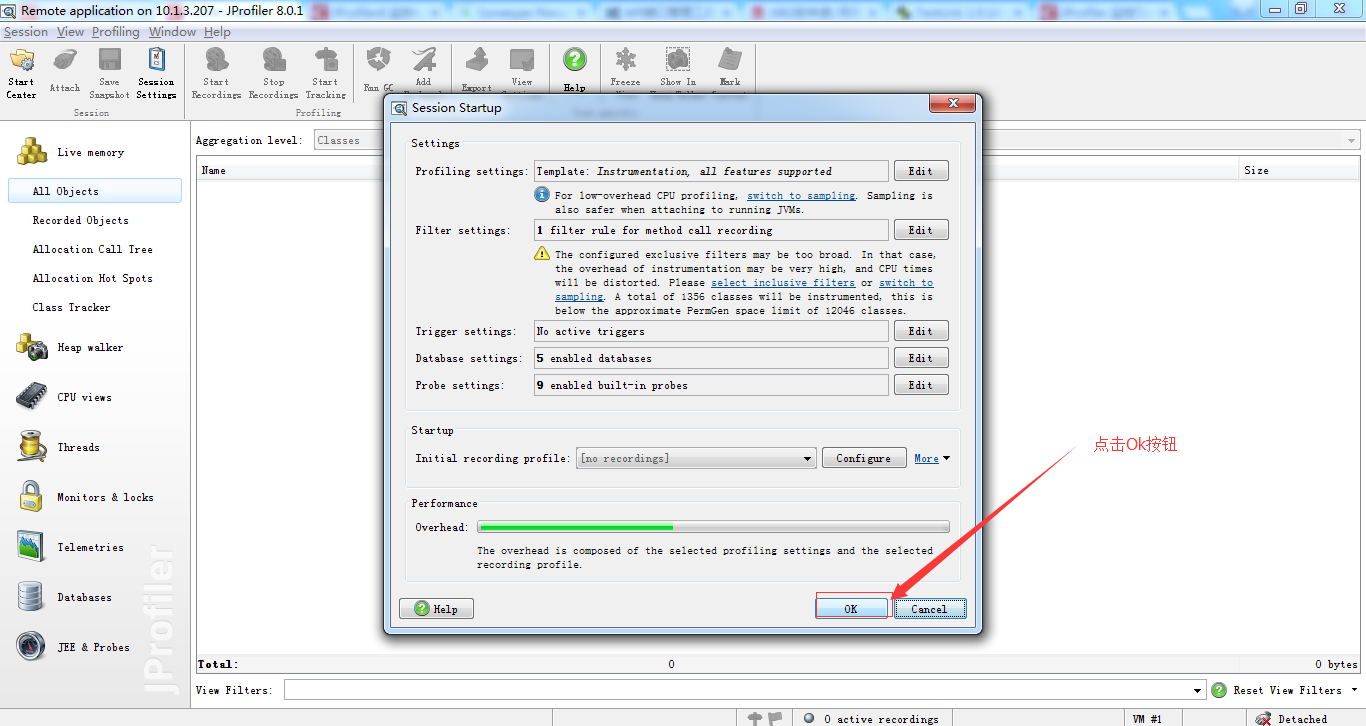
Task: Click OK in Session Startup dialog
Action: [x=851, y=608]
